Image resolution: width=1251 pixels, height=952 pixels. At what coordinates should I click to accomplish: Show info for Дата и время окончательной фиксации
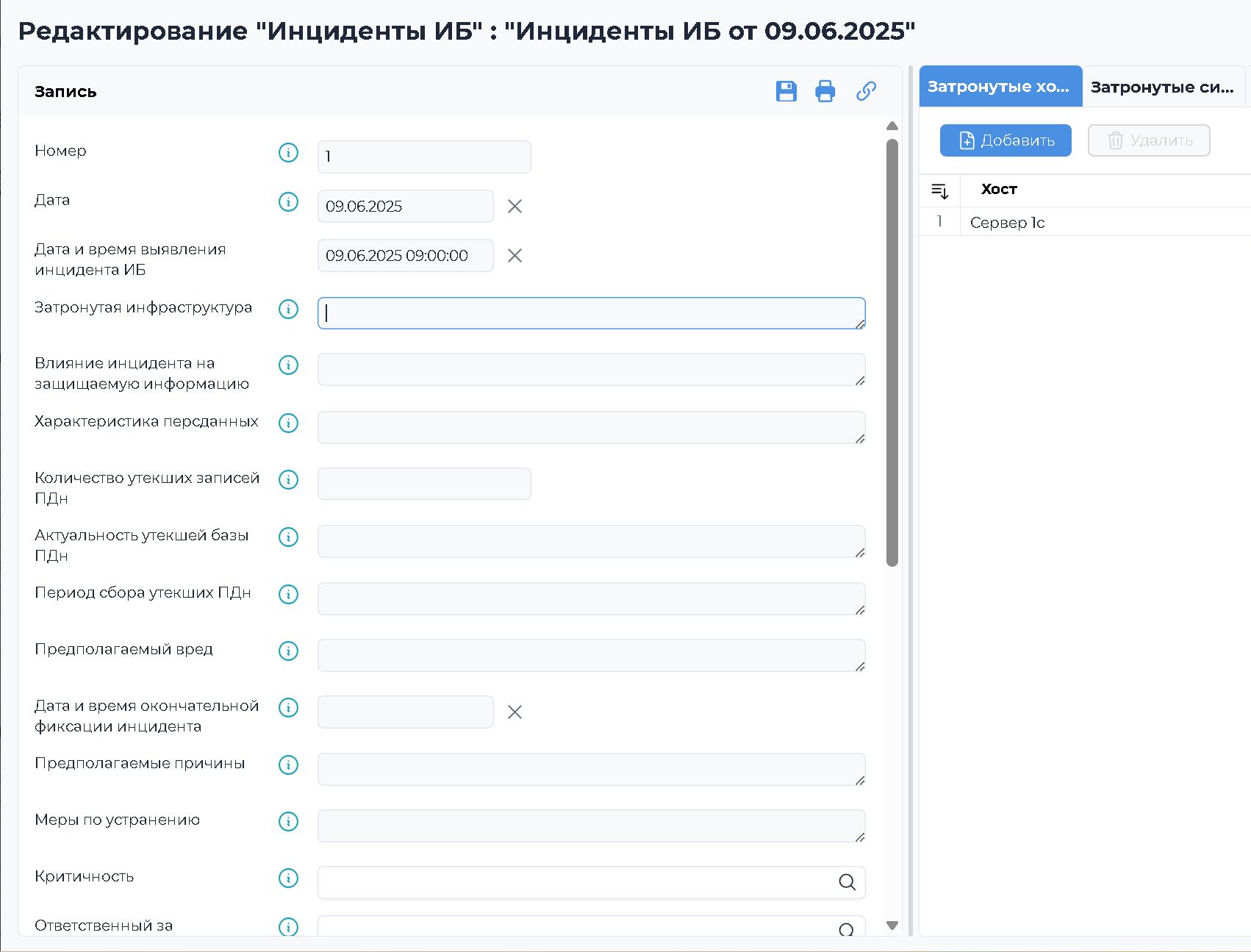(x=289, y=707)
